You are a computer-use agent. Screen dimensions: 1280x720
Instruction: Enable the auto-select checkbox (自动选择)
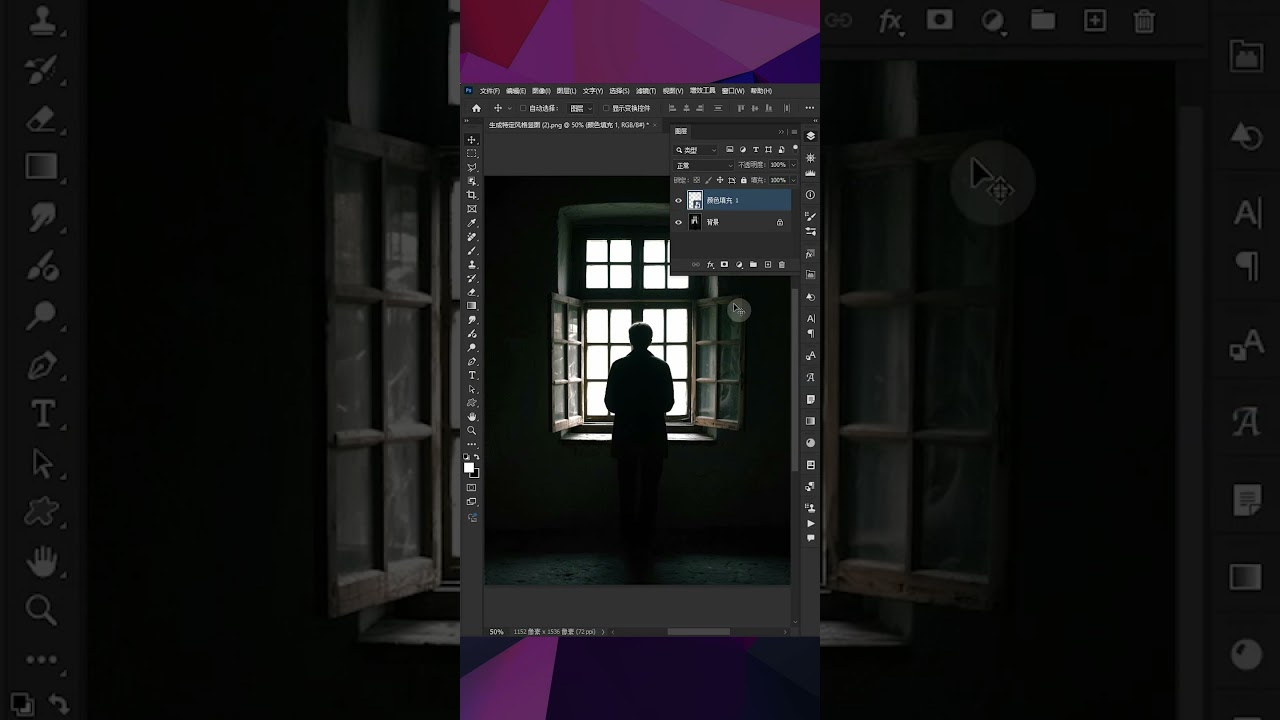click(523, 108)
